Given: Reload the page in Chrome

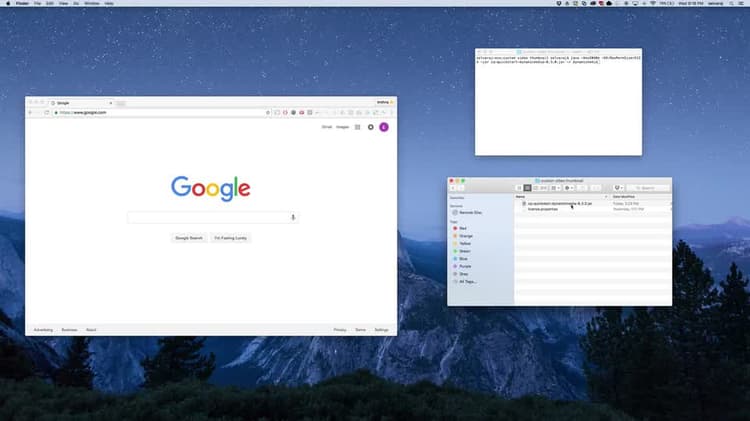Looking at the screenshot, I should pos(46,112).
